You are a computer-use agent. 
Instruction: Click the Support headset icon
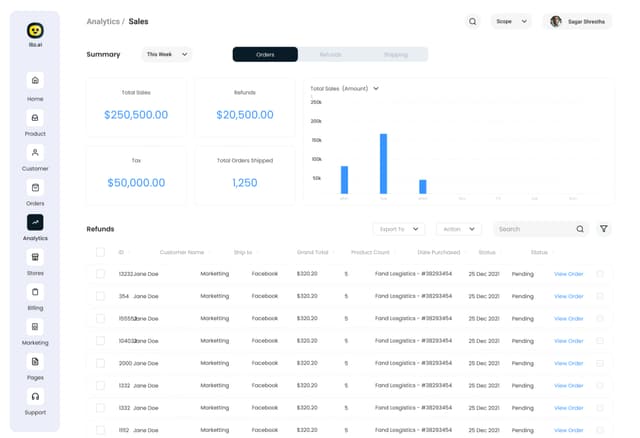[x=35, y=396]
